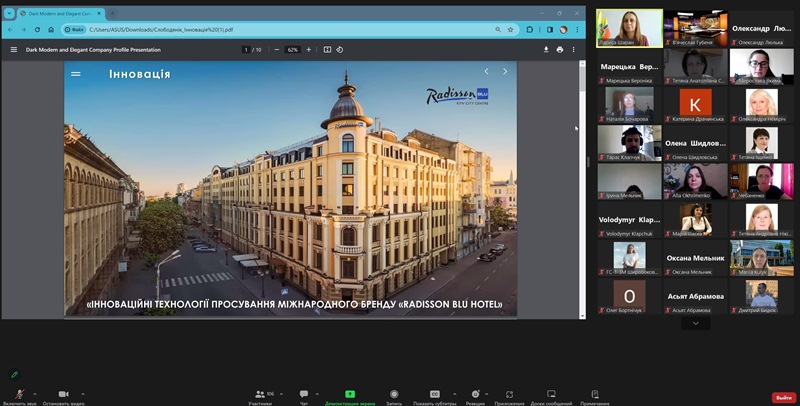Expand more participant thumbnails with down chevron
Screen dimensions: 800x406
pos(695,323)
